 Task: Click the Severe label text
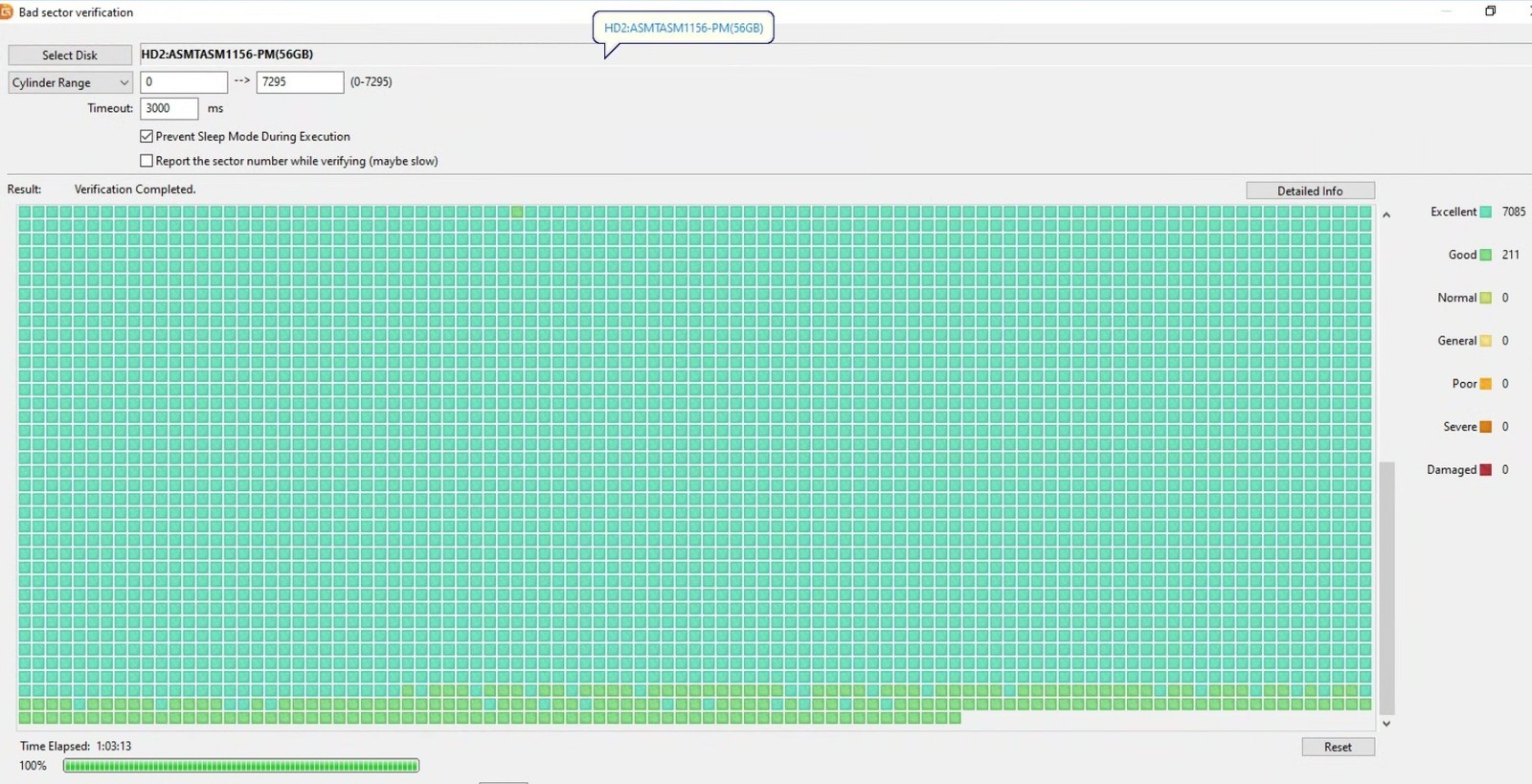1460,427
